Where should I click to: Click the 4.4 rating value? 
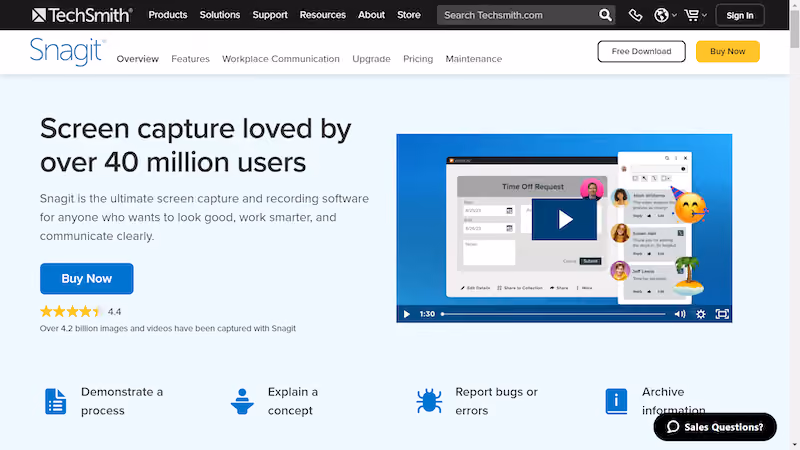[x=114, y=312]
